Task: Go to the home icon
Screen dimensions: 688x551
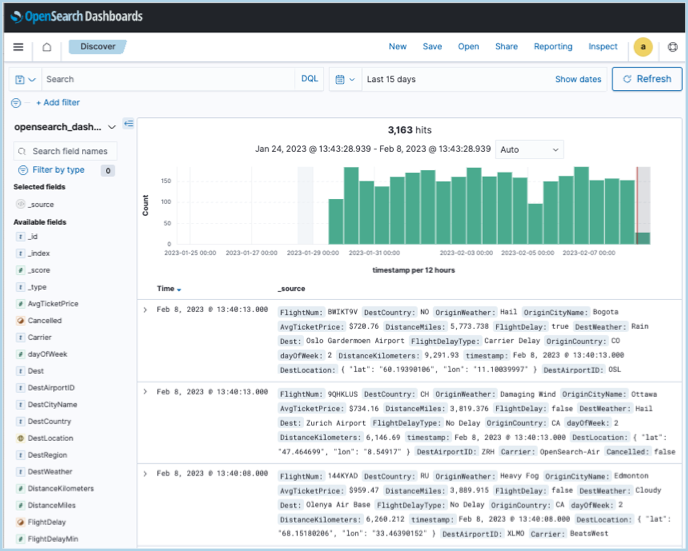Action: (47, 47)
